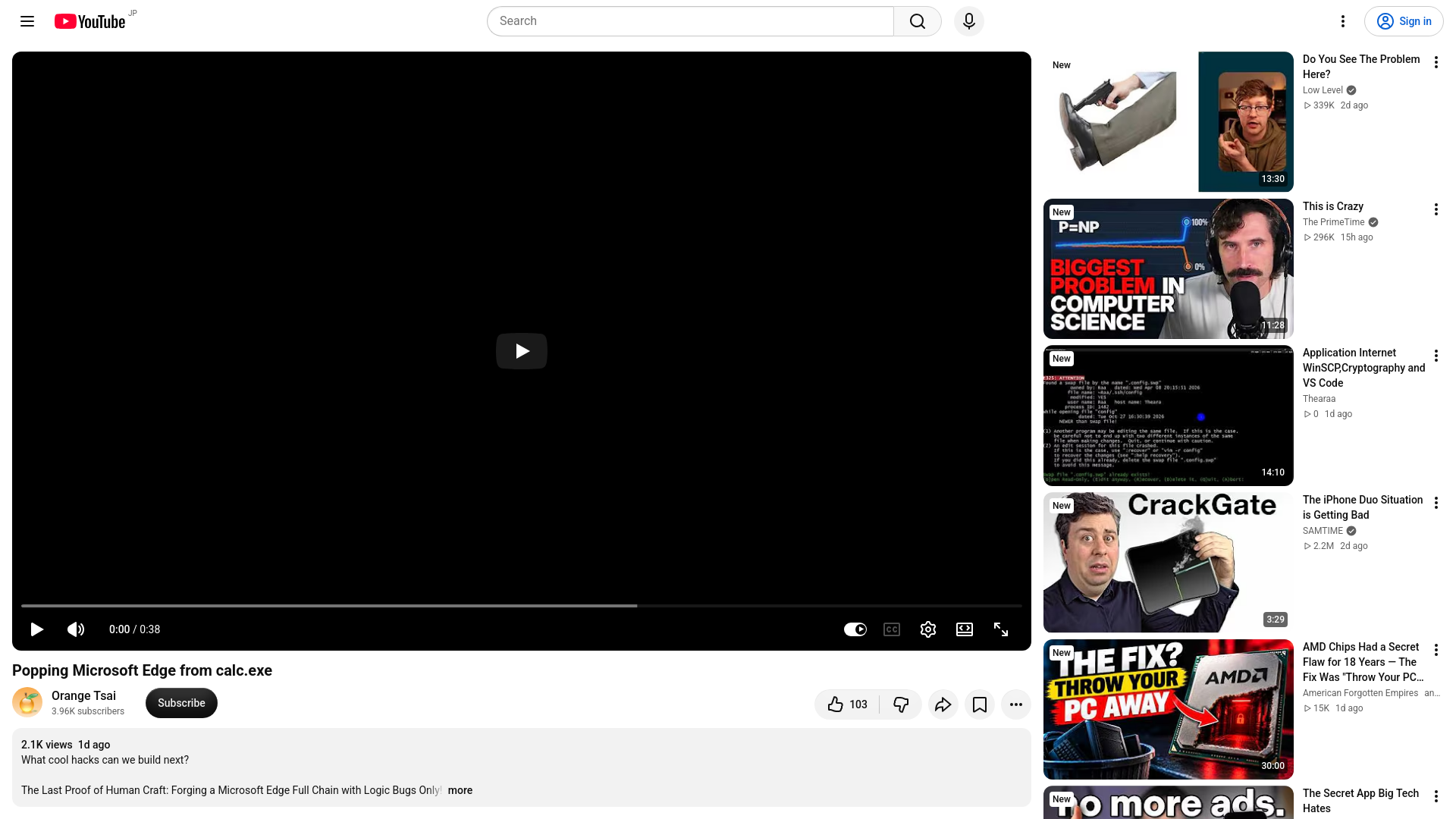Open options for 'AMD Chips Had a Secret' video

pyautogui.click(x=1436, y=650)
